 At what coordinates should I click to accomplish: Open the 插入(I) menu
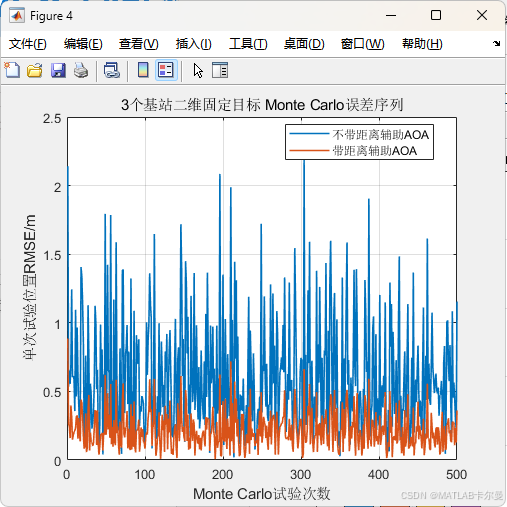193,44
